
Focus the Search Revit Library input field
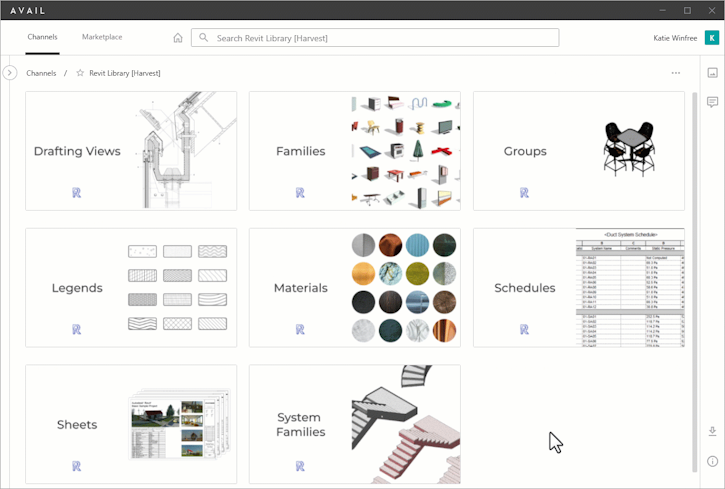[x=375, y=38]
